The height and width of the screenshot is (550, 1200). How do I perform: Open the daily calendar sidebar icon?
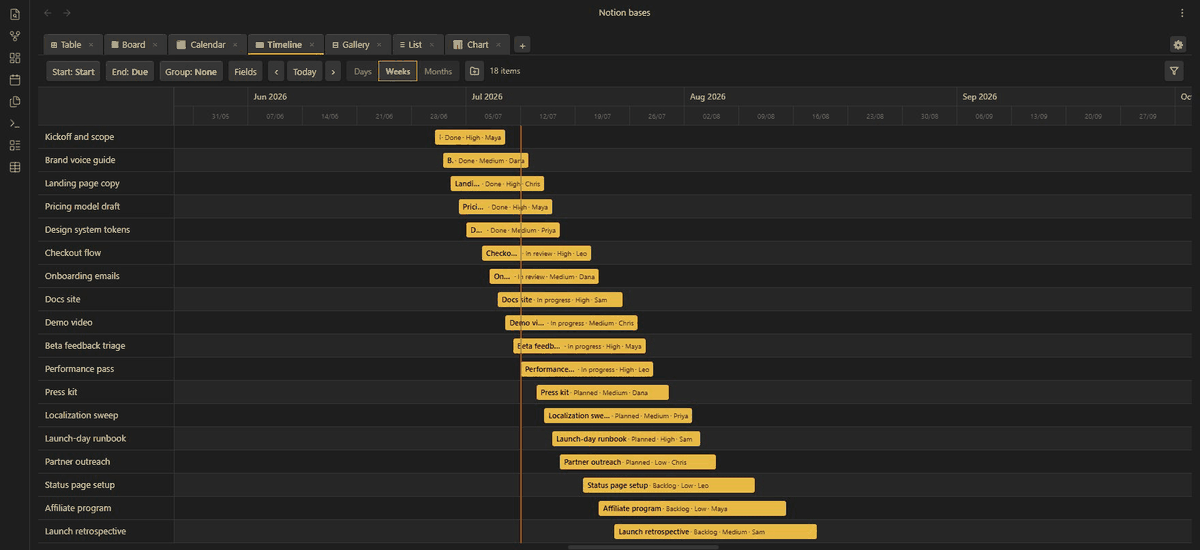[x=14, y=79]
